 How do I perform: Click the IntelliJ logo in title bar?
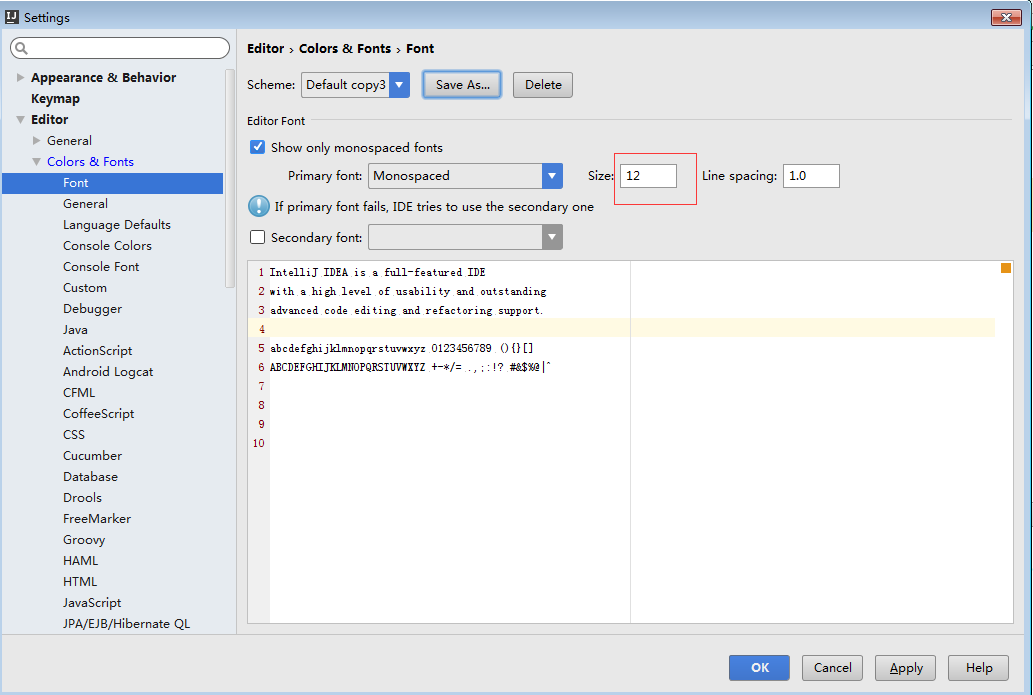[12, 16]
